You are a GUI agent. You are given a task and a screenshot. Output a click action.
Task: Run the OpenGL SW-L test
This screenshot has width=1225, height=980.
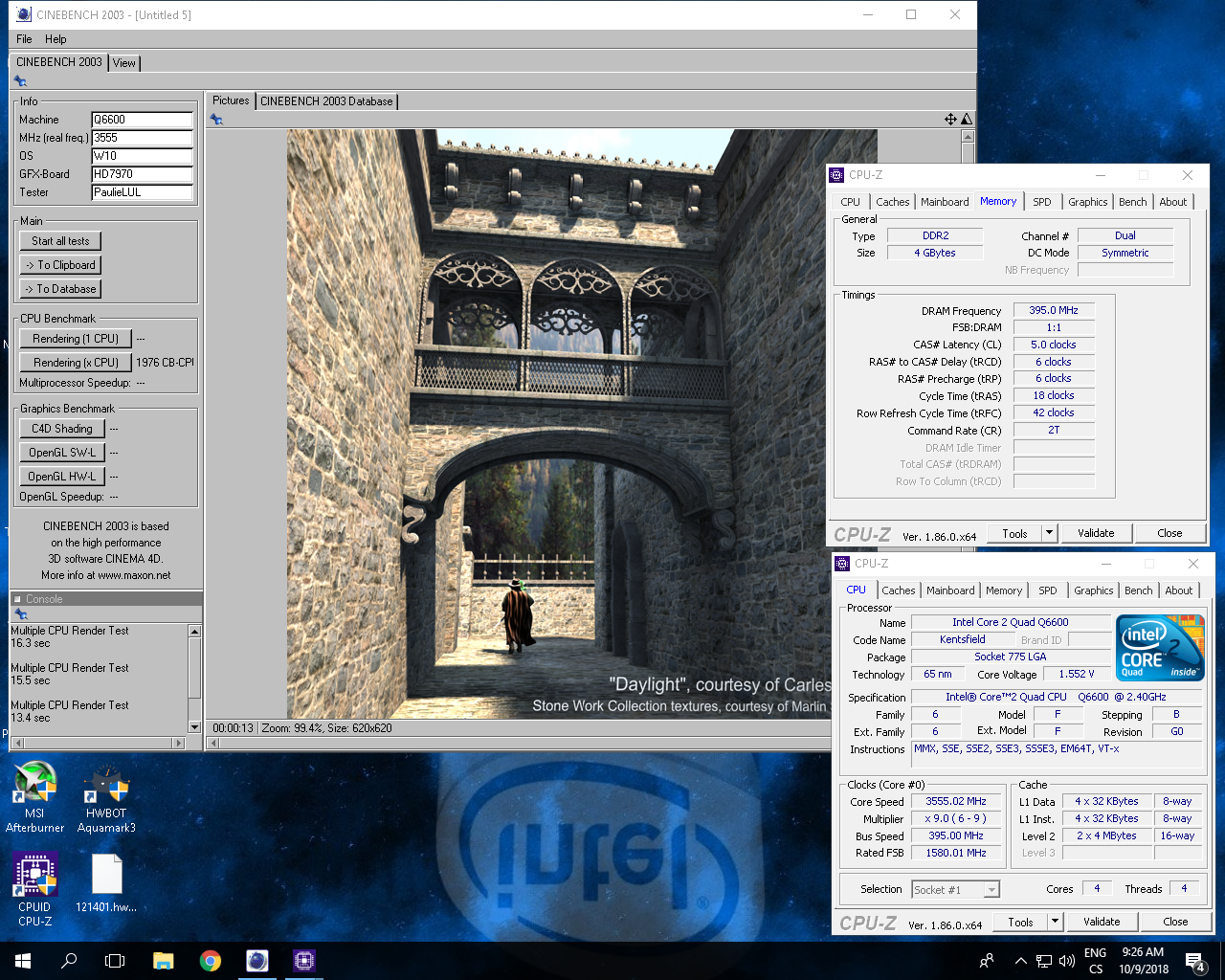(x=62, y=453)
